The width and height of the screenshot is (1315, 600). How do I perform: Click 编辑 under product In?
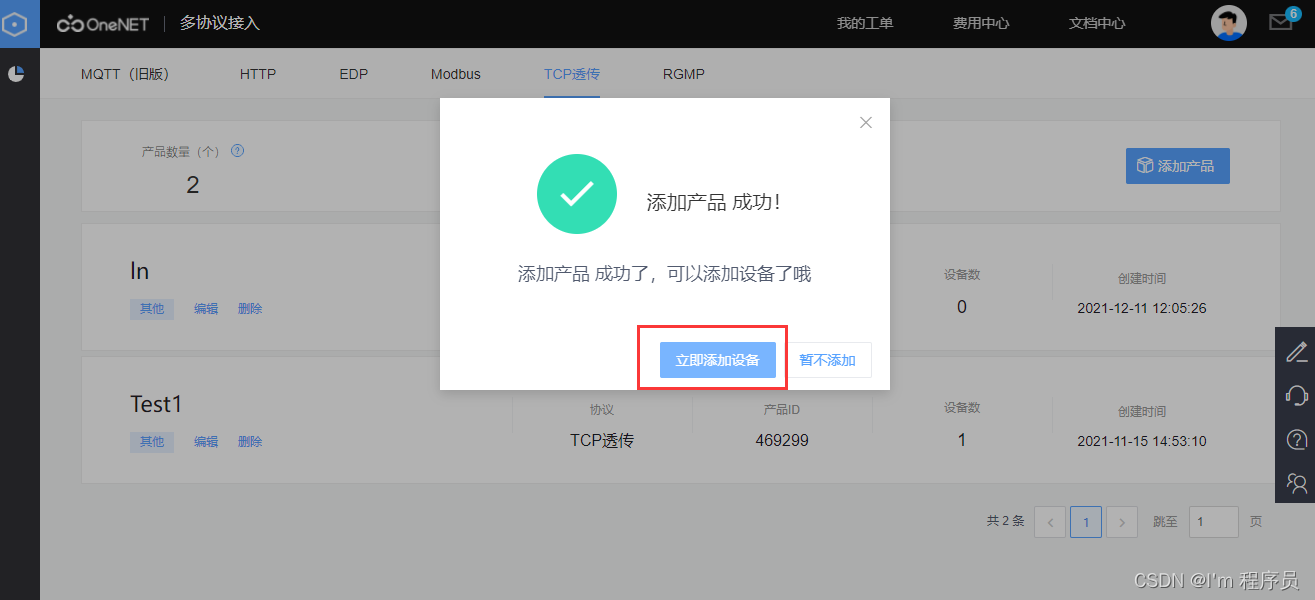206,308
